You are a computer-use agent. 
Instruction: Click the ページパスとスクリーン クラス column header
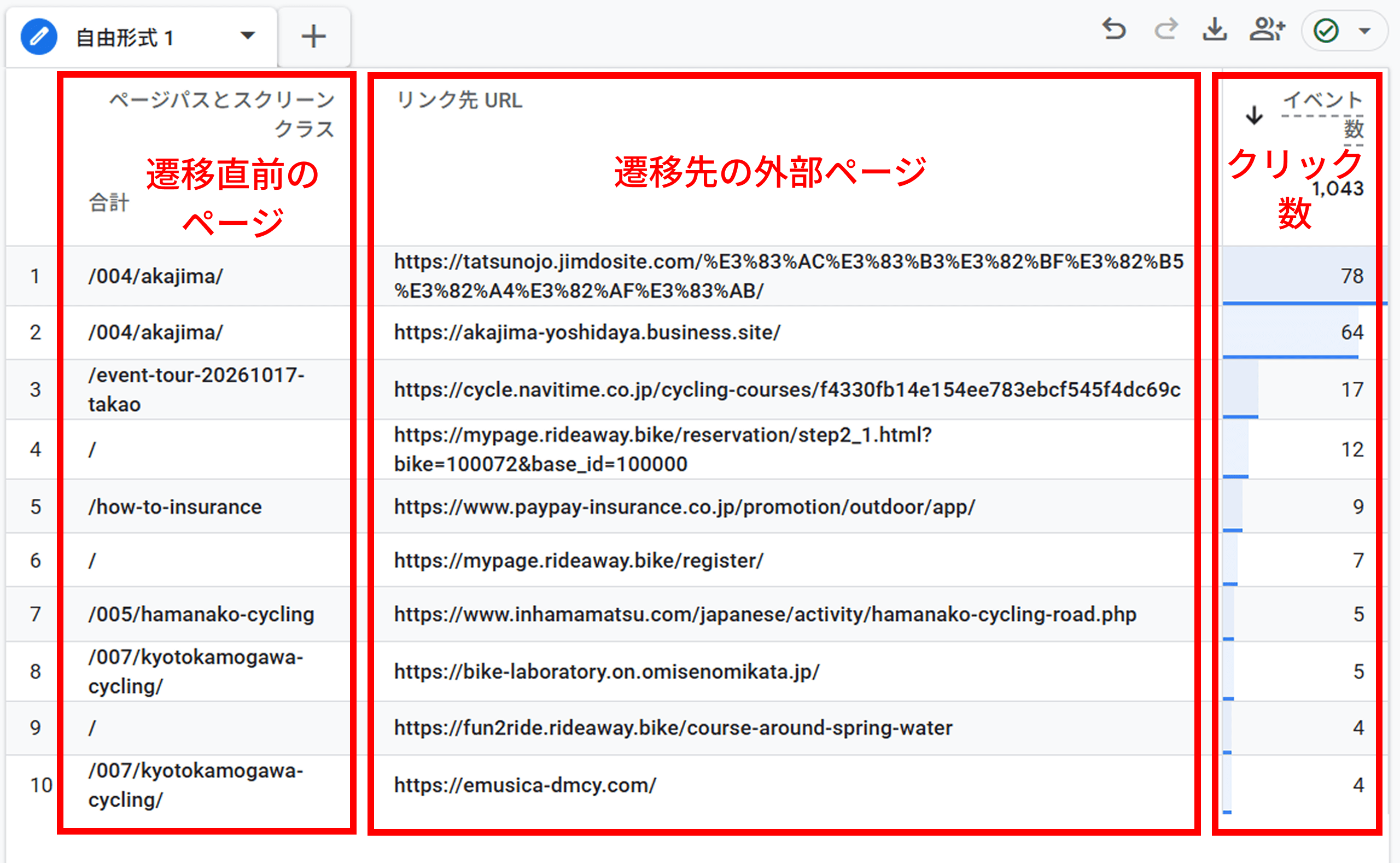pyautogui.click(x=221, y=114)
